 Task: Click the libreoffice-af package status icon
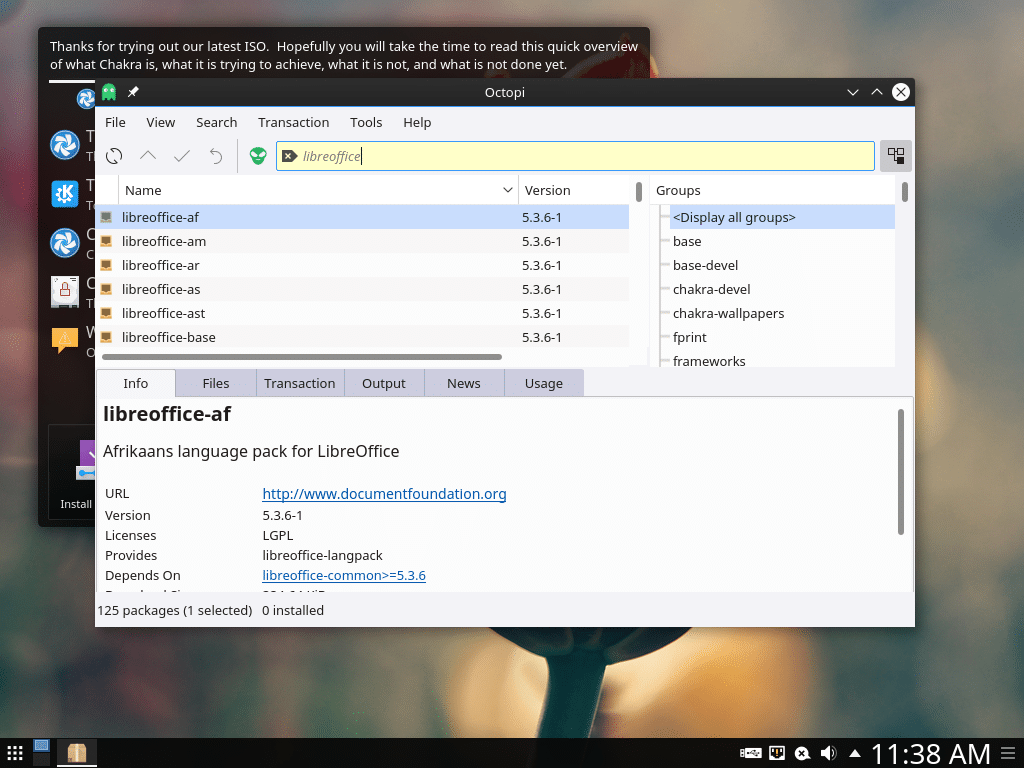click(x=106, y=217)
